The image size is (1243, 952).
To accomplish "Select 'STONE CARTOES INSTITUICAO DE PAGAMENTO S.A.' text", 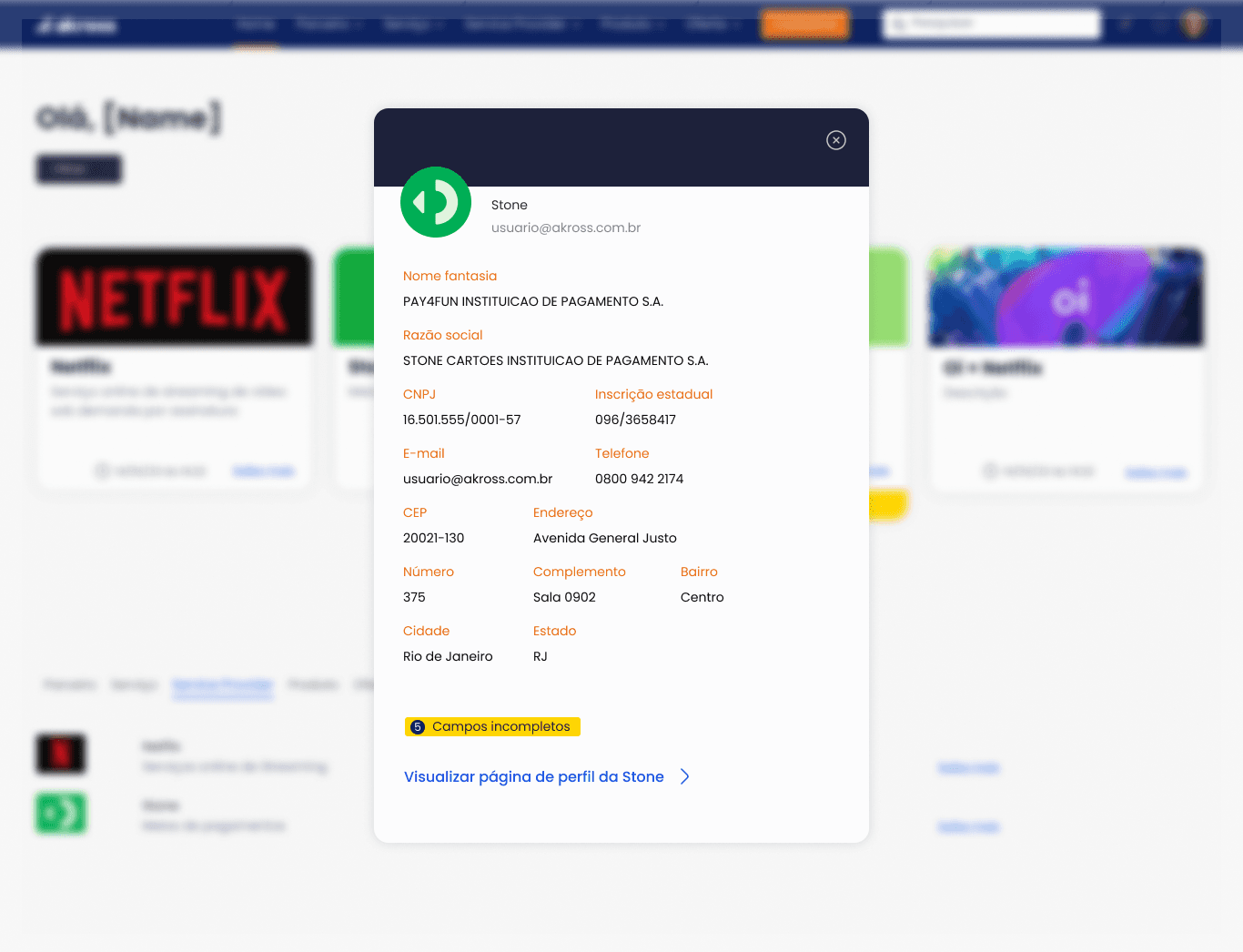I will [556, 360].
